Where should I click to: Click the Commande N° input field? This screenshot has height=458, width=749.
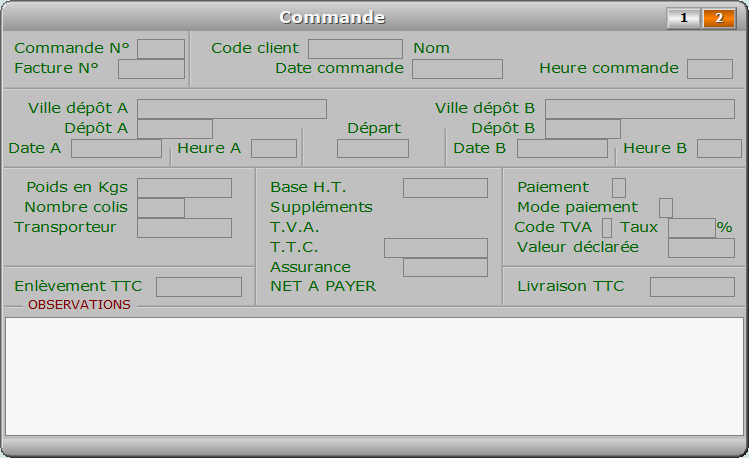(161, 49)
